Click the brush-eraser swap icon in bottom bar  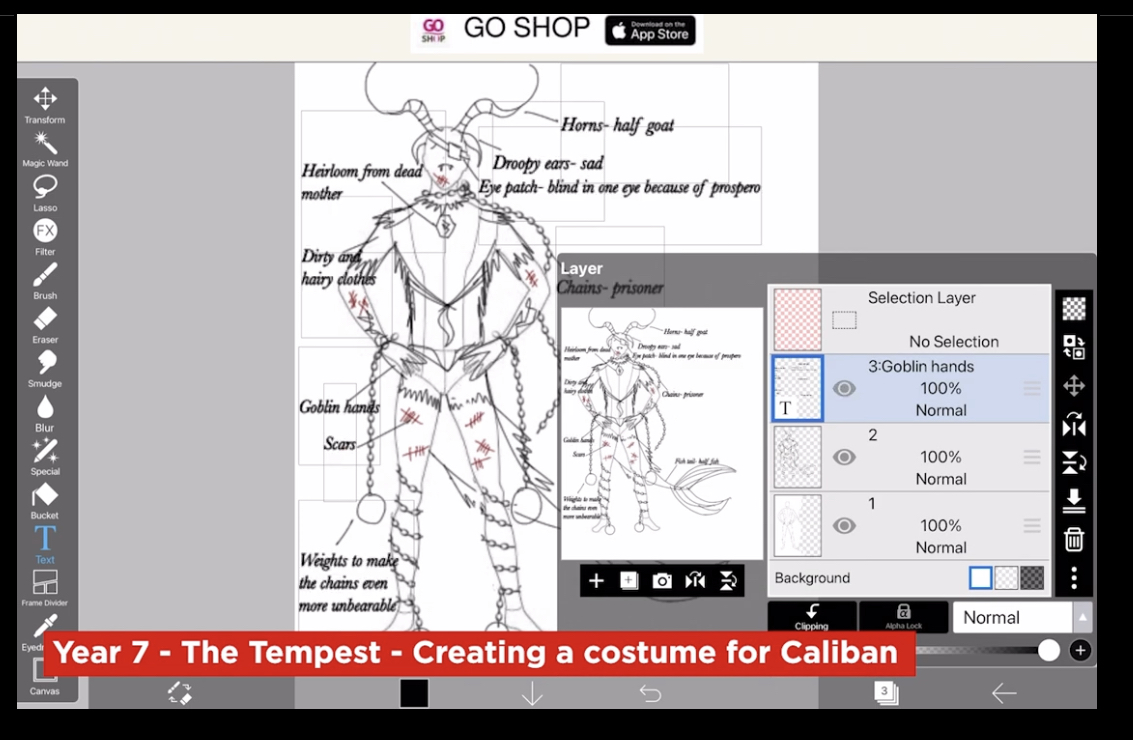(x=180, y=694)
